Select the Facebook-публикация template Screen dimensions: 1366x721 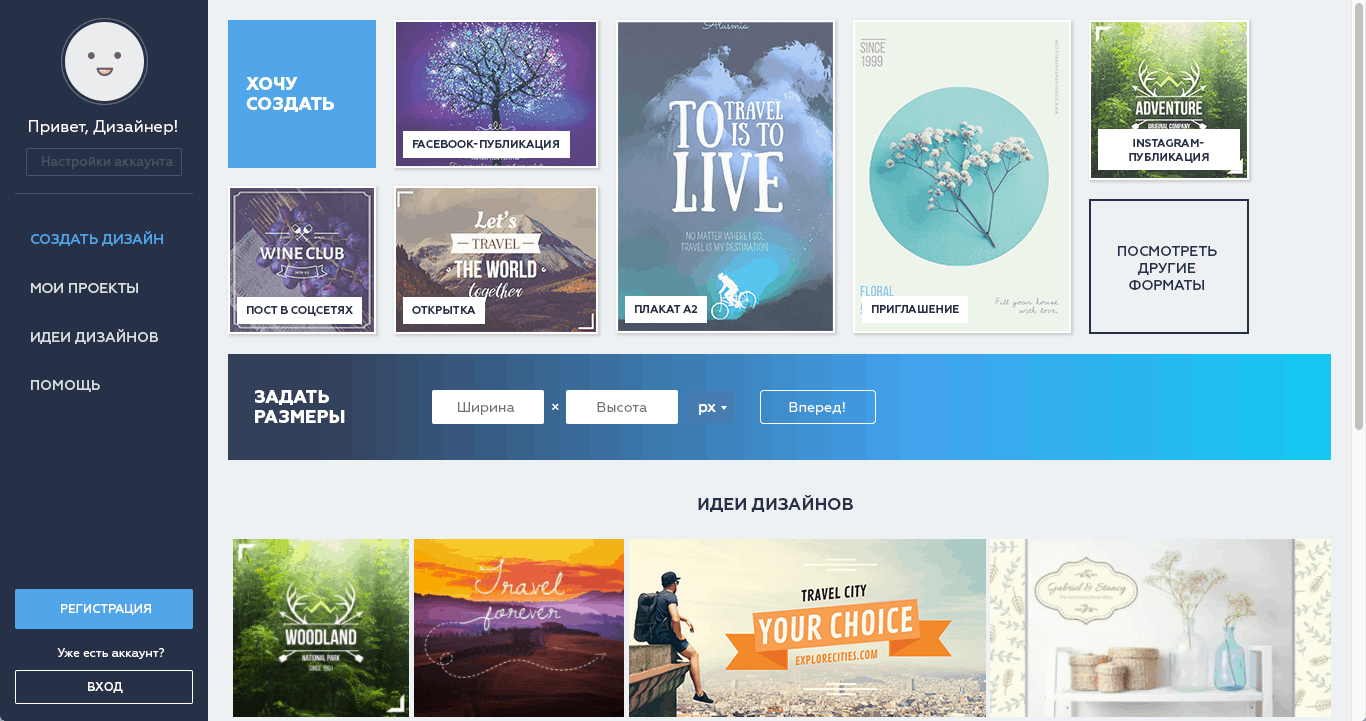point(496,94)
